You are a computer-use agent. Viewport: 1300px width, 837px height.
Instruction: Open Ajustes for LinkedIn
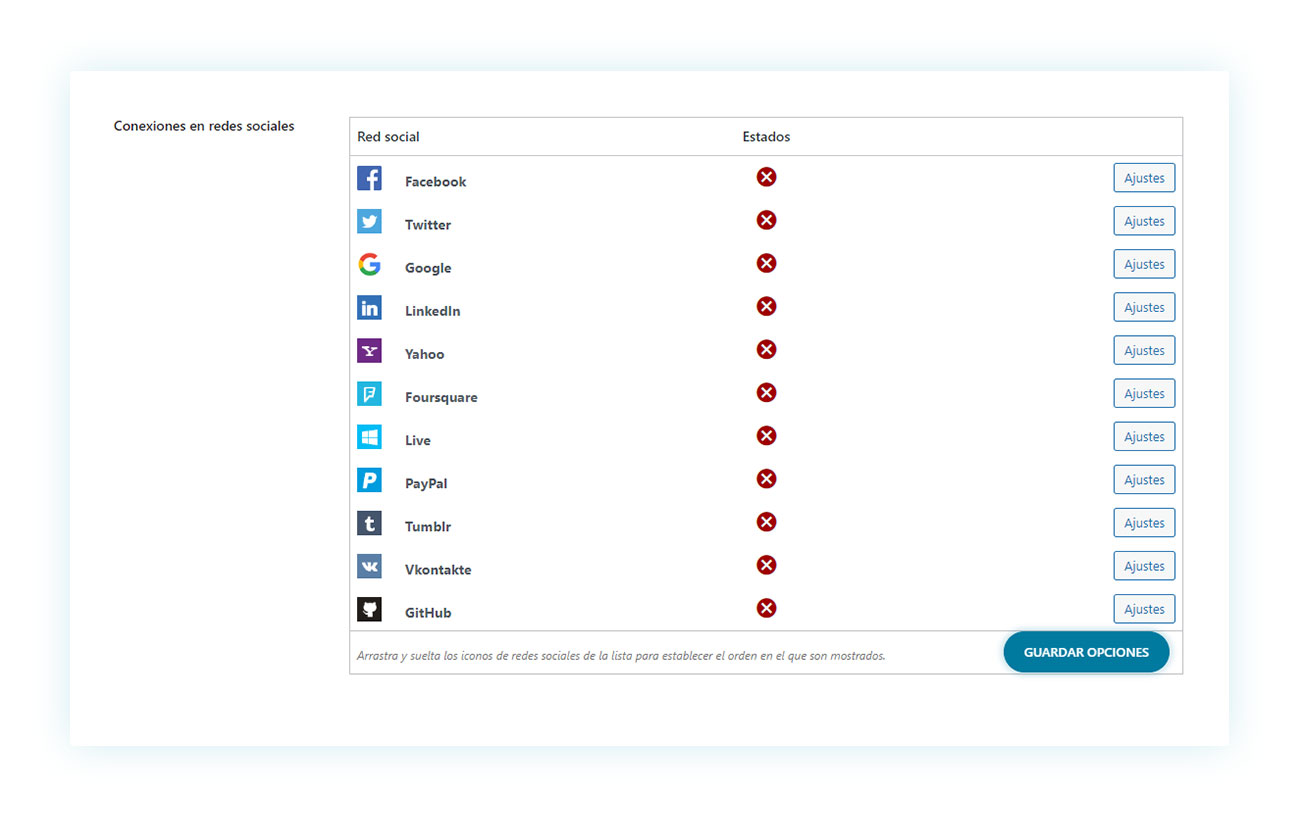(x=1144, y=307)
